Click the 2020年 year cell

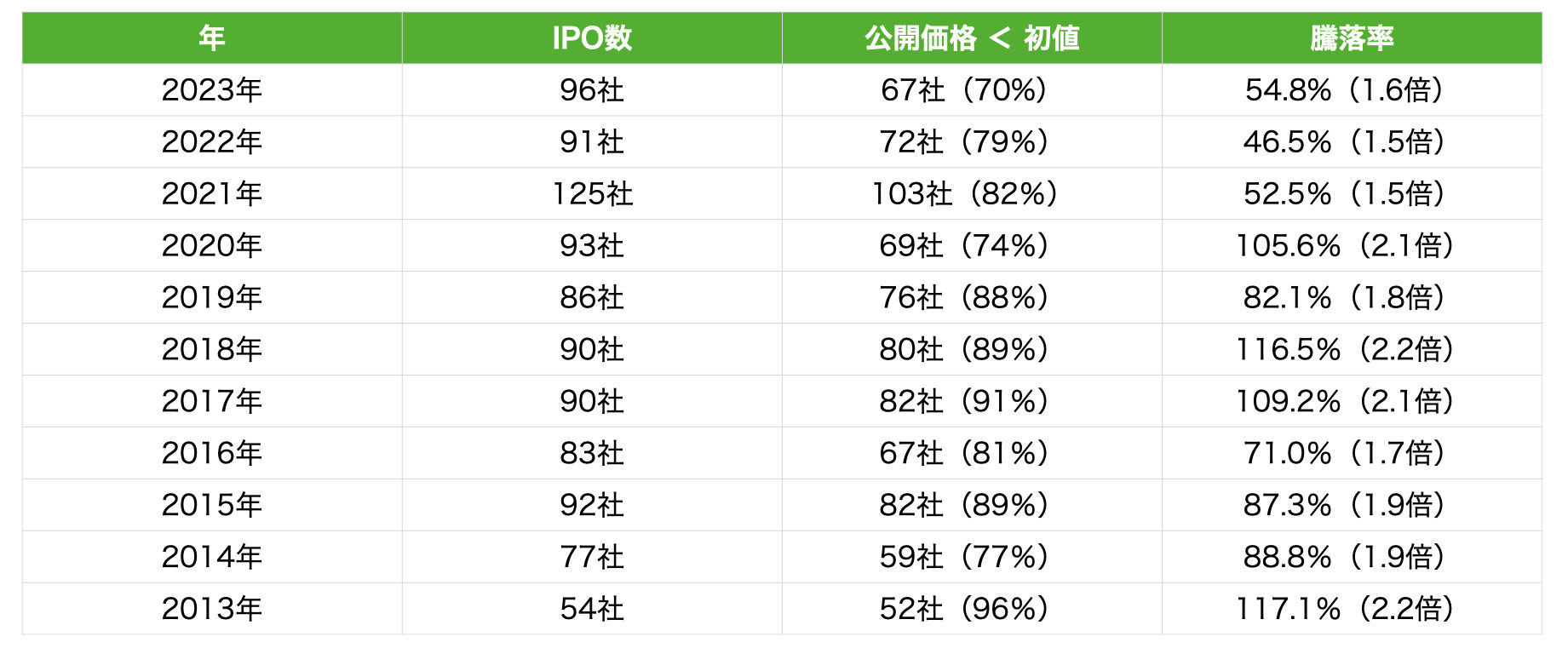211,246
